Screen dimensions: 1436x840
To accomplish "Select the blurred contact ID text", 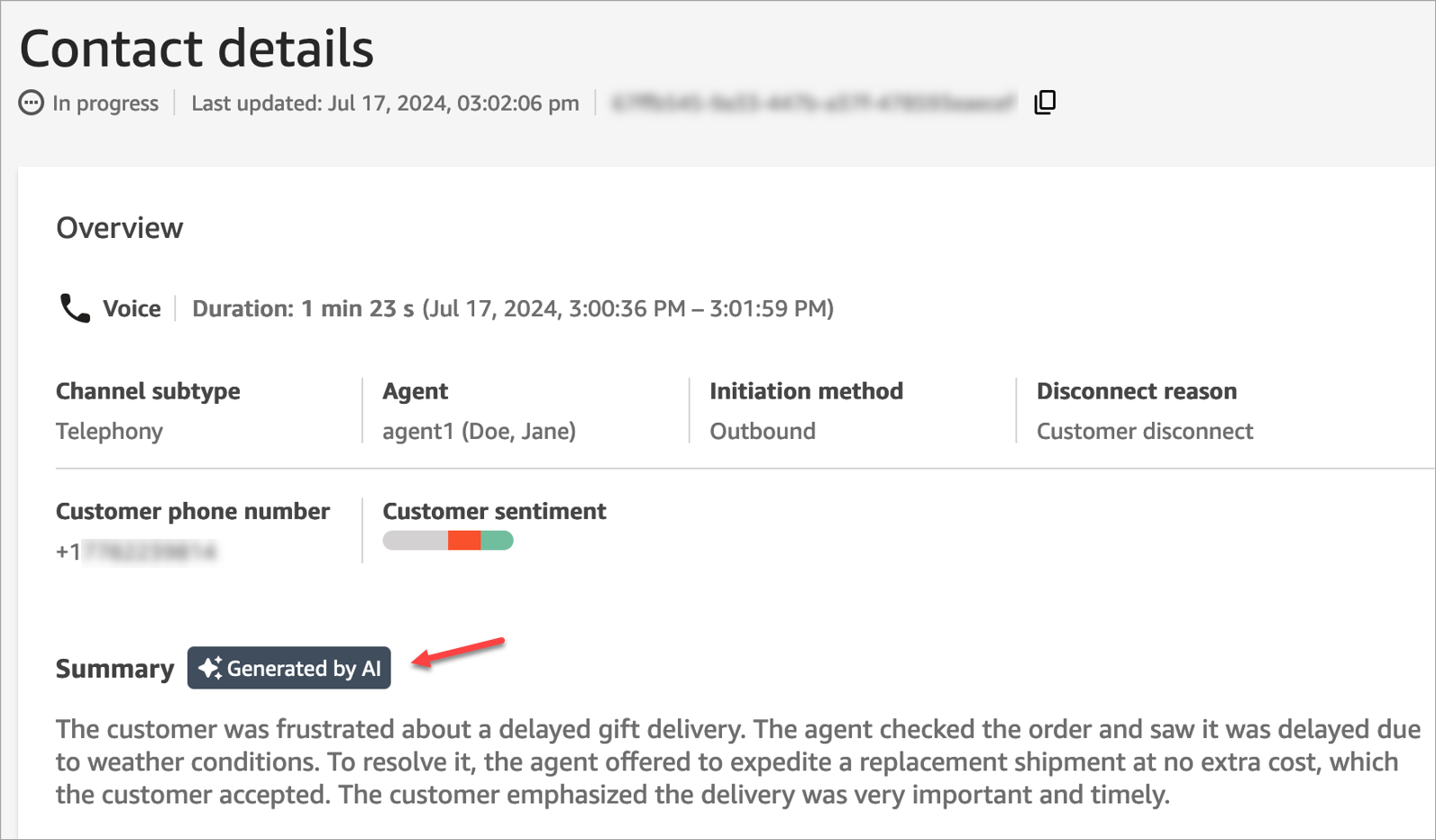I will [x=813, y=103].
